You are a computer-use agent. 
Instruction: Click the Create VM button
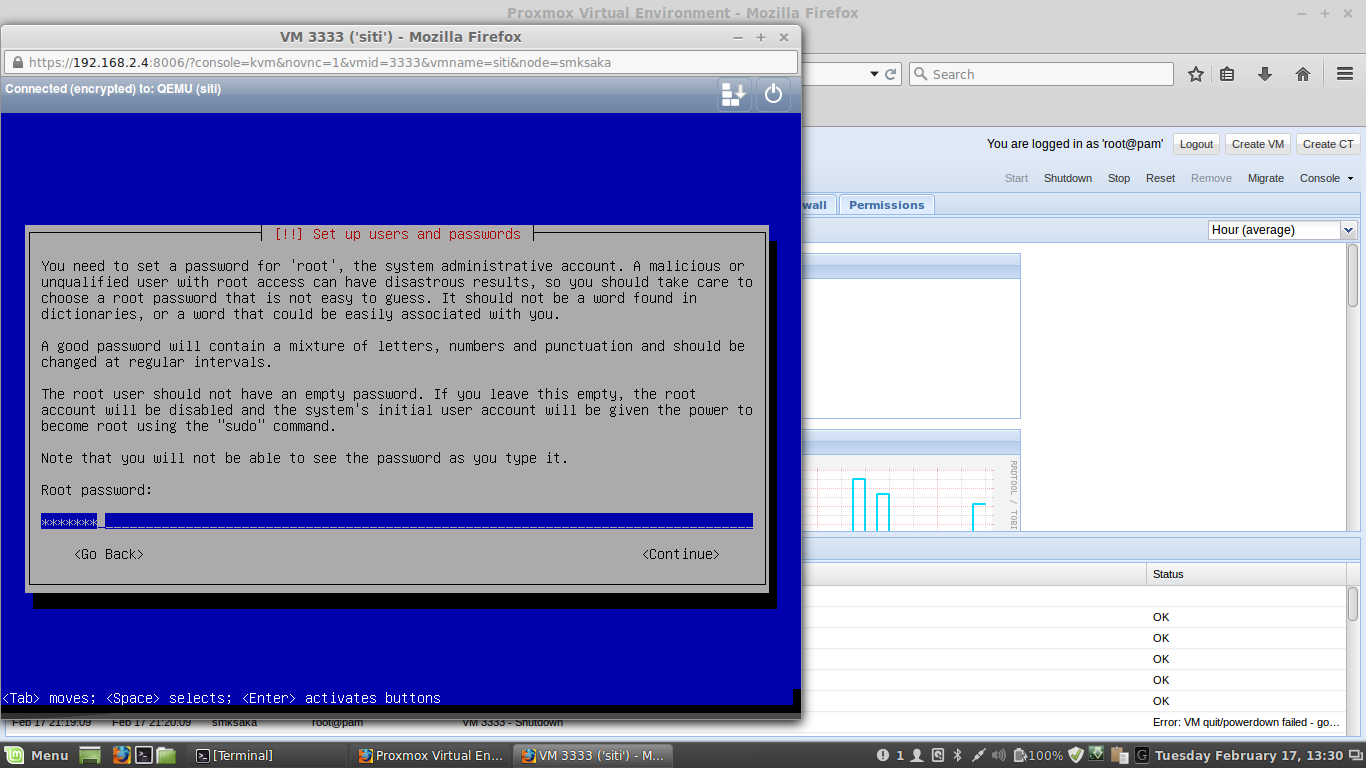tap(1258, 144)
